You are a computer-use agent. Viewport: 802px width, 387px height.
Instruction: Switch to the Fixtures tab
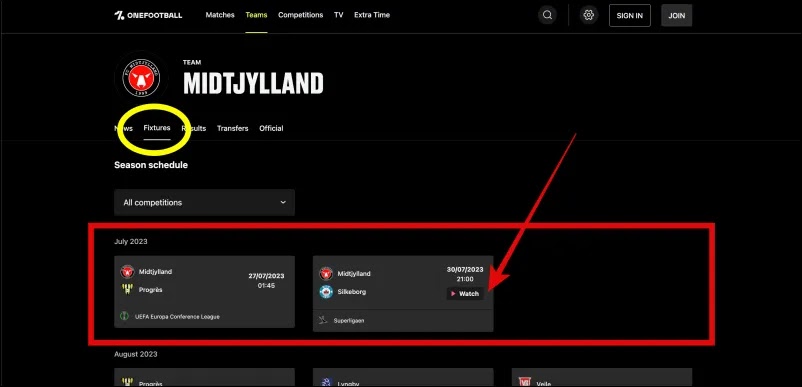pyautogui.click(x=157, y=128)
